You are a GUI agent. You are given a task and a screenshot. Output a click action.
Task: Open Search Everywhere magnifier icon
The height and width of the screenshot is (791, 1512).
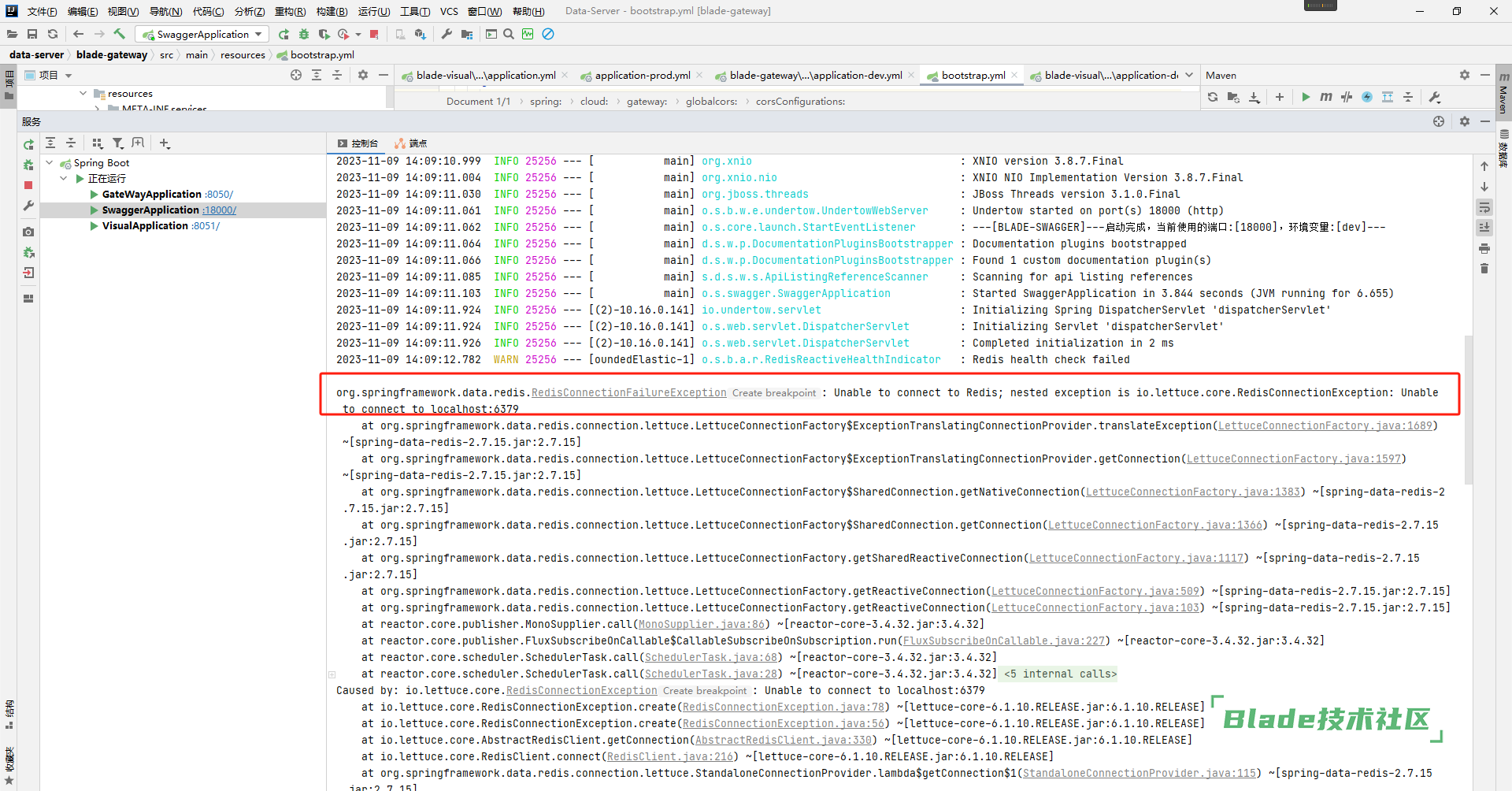509,34
